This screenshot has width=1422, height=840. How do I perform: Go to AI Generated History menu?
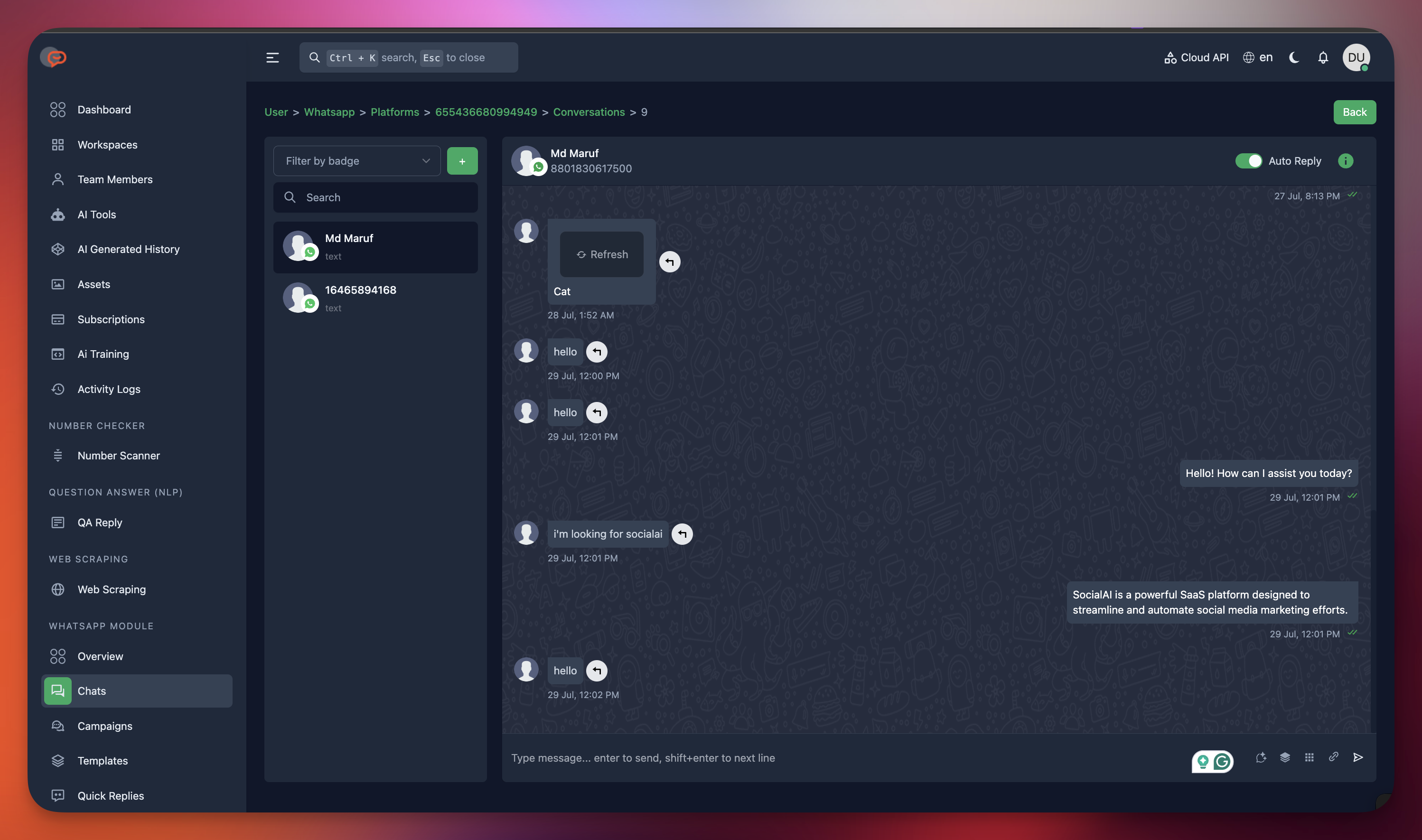[x=128, y=249]
